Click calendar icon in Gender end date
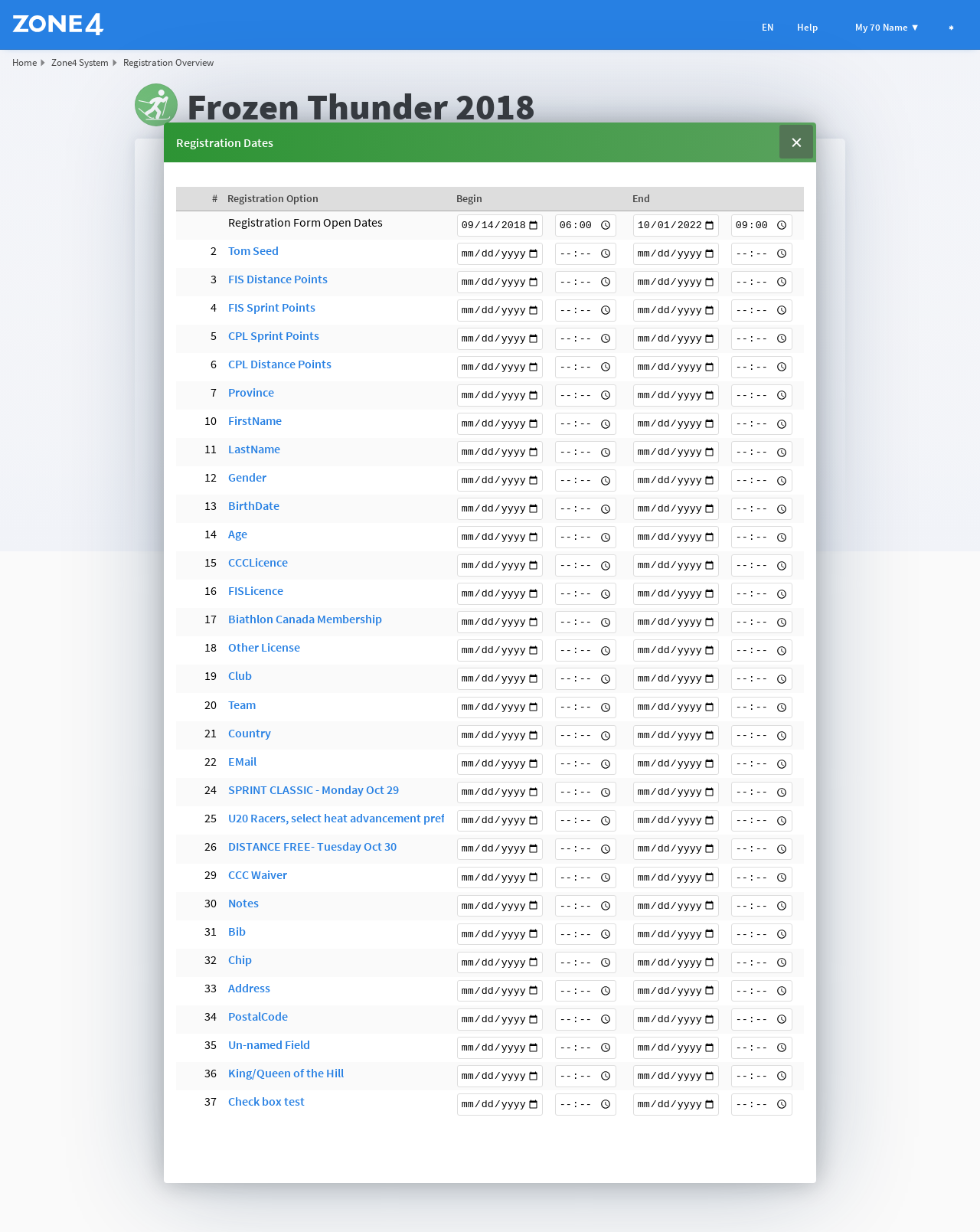This screenshot has height=1232, width=980. point(710,480)
